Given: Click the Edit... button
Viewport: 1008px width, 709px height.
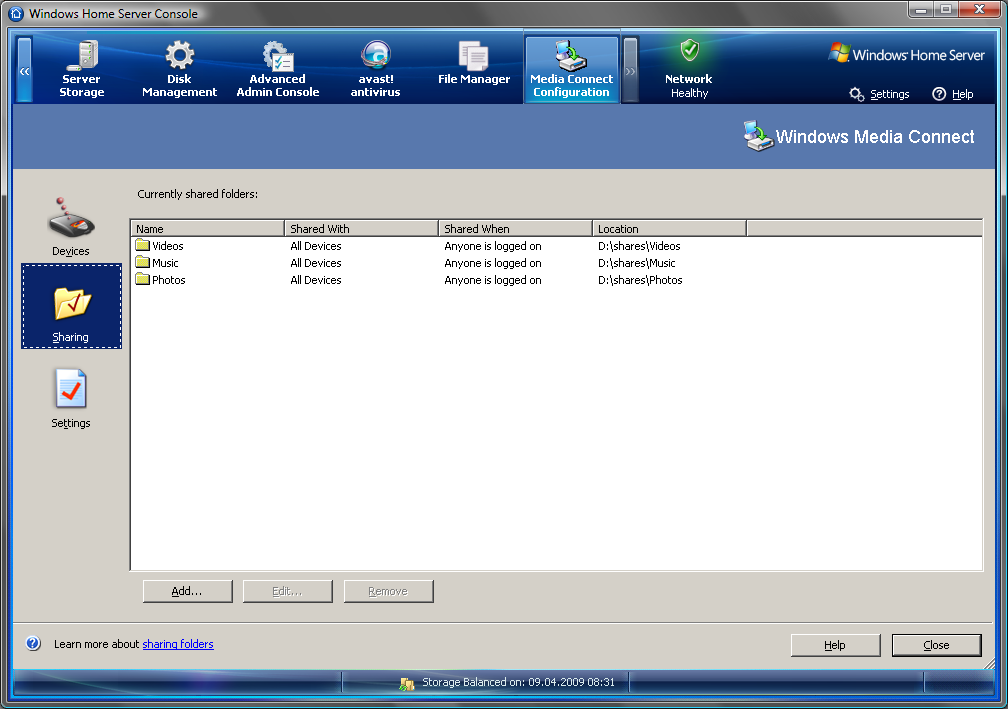Looking at the screenshot, I should pos(287,591).
